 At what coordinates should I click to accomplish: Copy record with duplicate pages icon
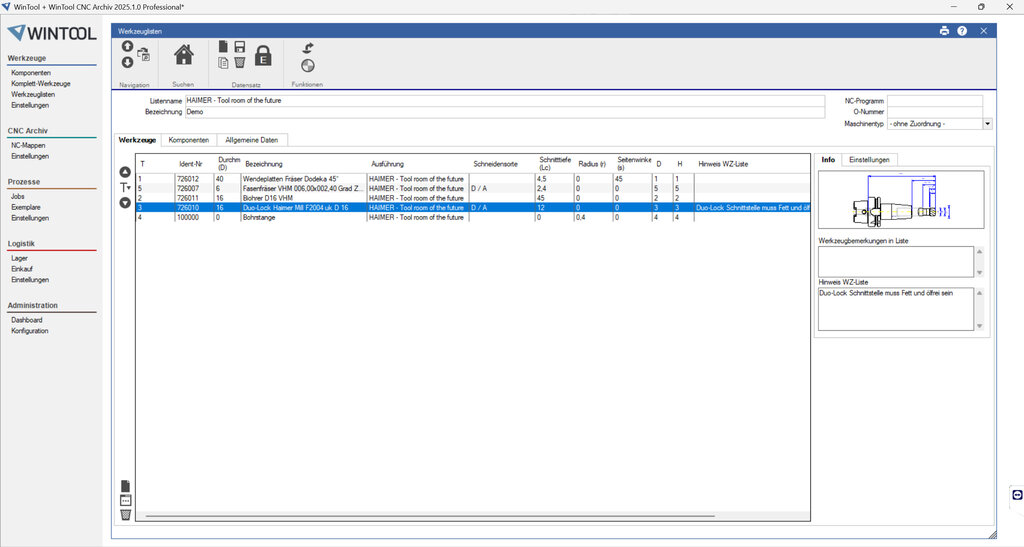[223, 63]
